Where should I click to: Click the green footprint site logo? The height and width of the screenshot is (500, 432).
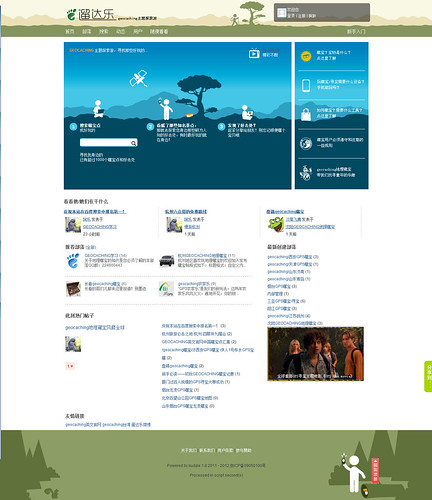pos(71,15)
